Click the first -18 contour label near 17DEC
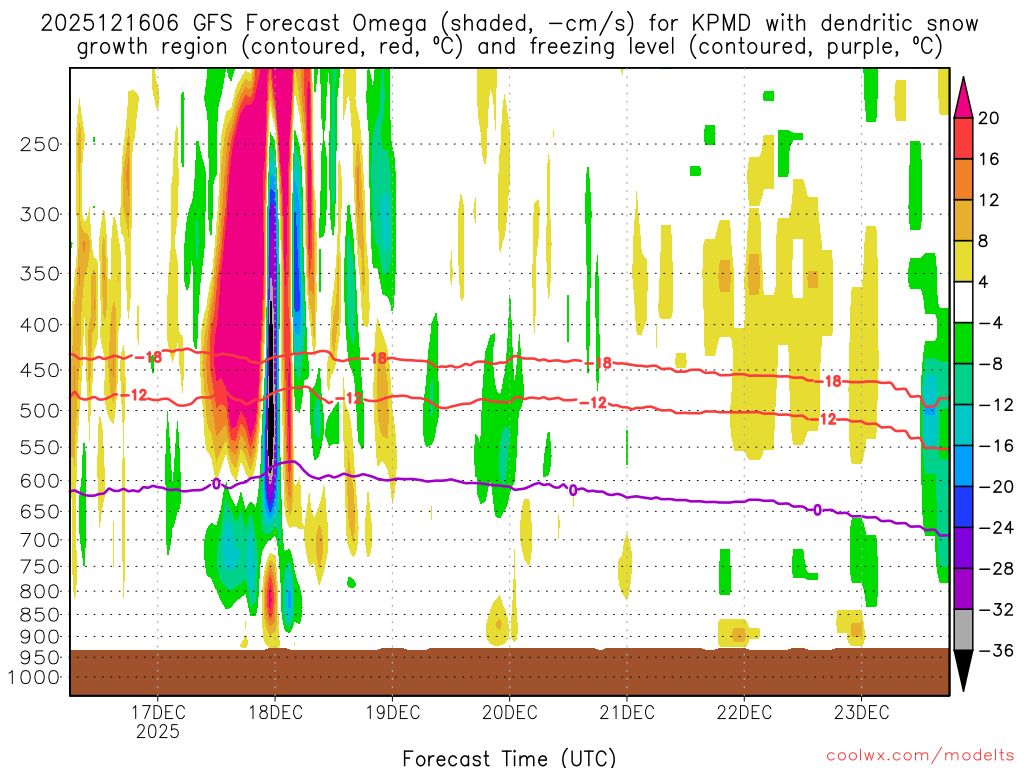Screen dimensions: 1024x768 pos(148,357)
